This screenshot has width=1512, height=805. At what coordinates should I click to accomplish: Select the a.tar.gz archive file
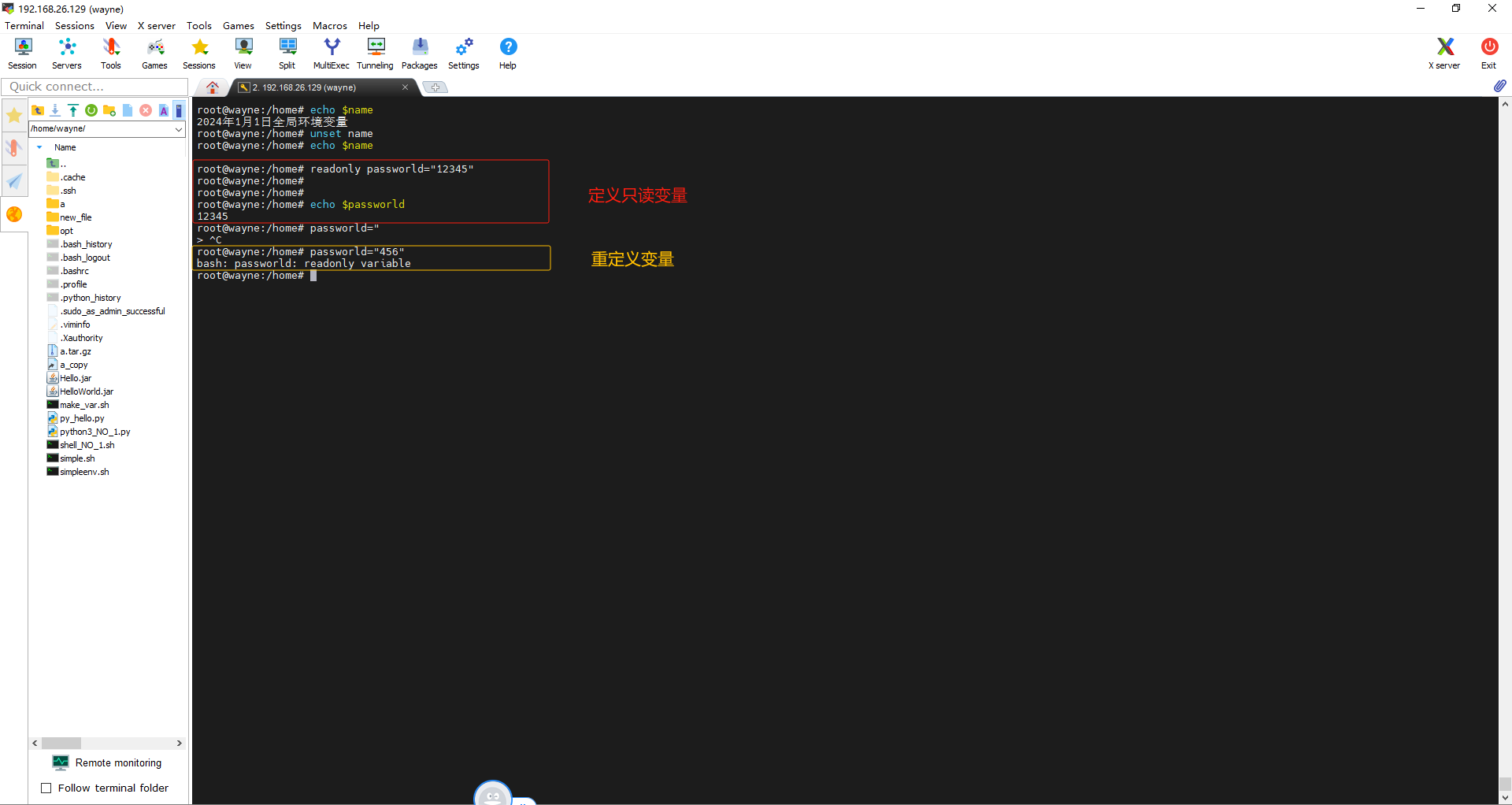tap(69, 351)
